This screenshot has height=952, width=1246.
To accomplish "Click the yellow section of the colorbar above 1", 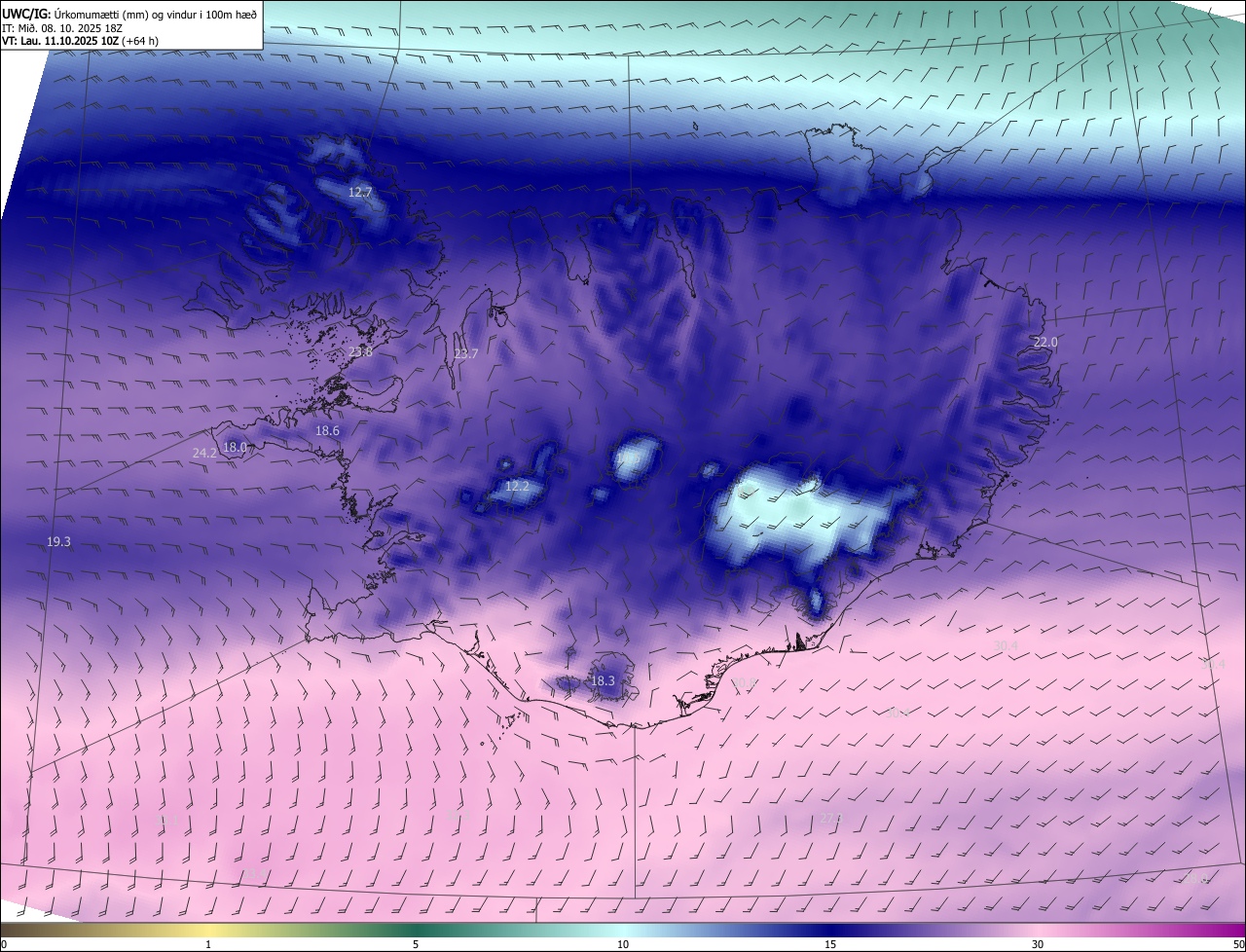I will pyautogui.click(x=208, y=930).
